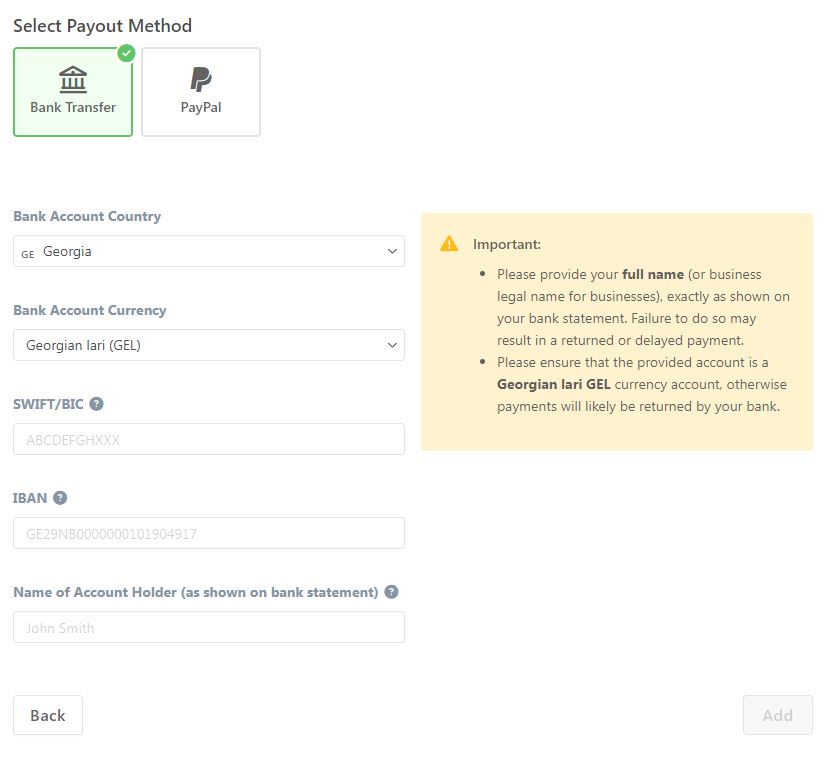
Task: Focus the account holder name field
Action: (x=209, y=627)
